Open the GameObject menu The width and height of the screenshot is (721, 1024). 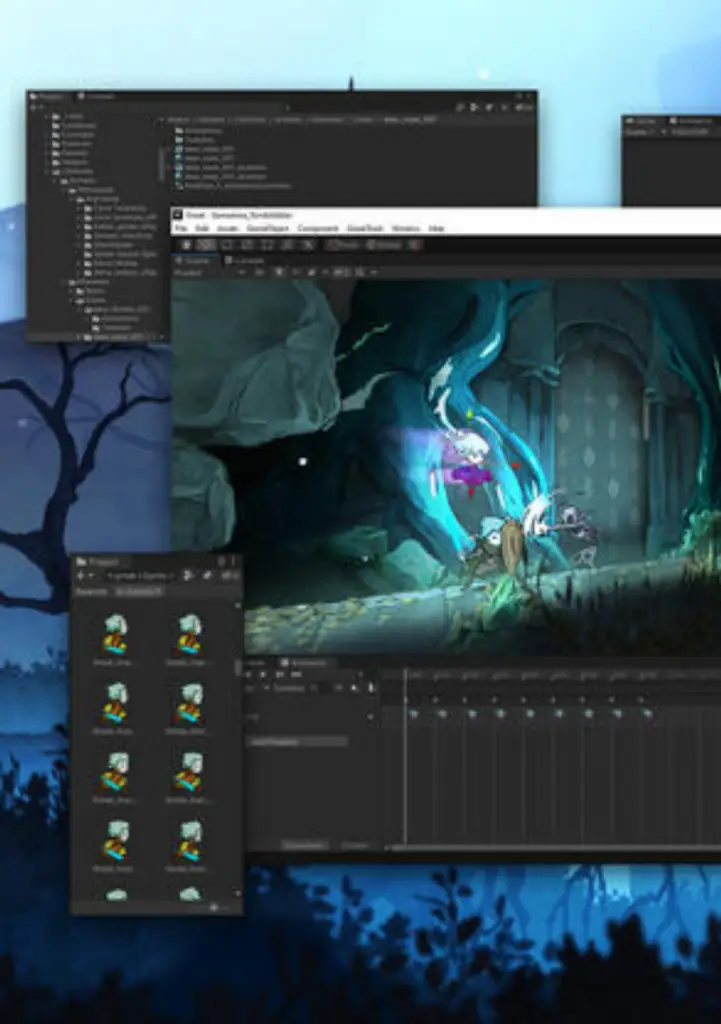pos(270,229)
